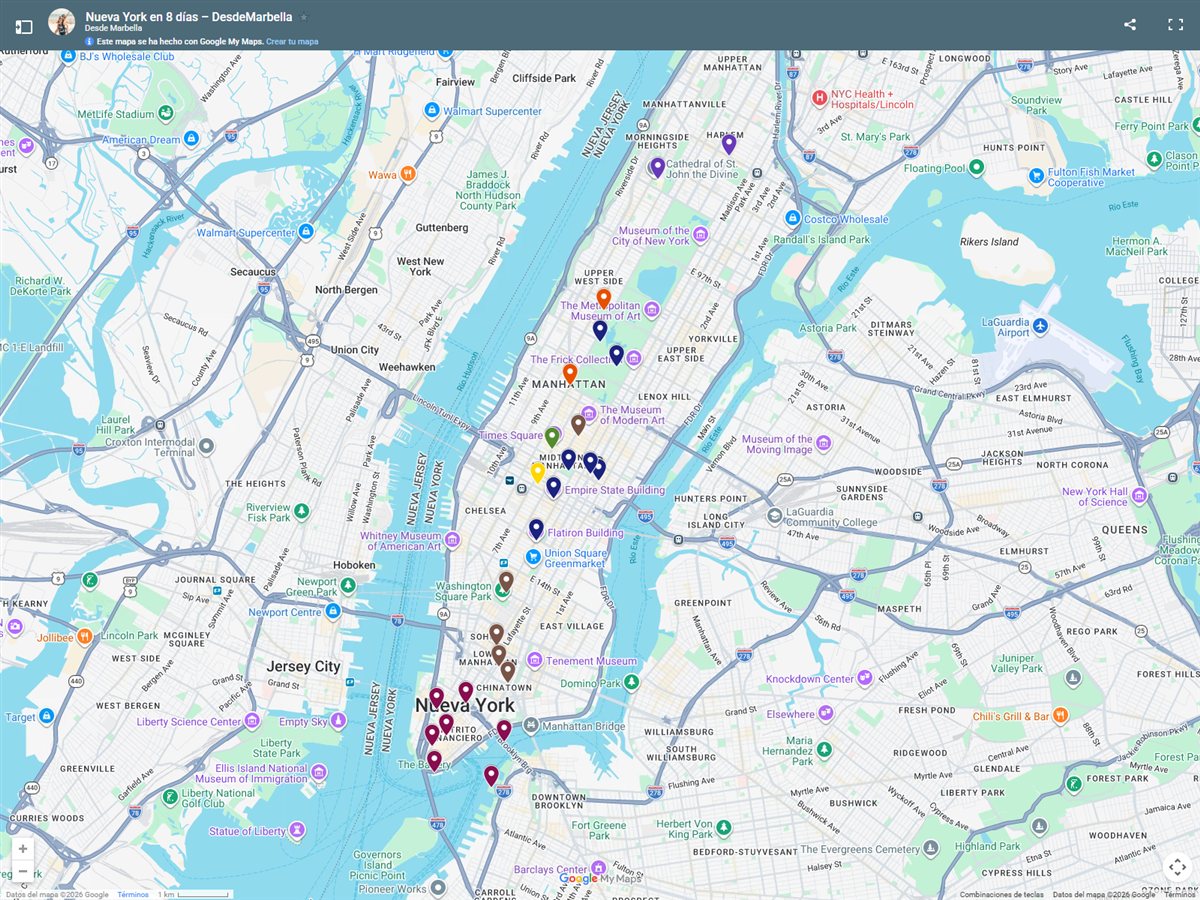
Task: Click the 'Knockdown Center' label
Action: tap(810, 679)
